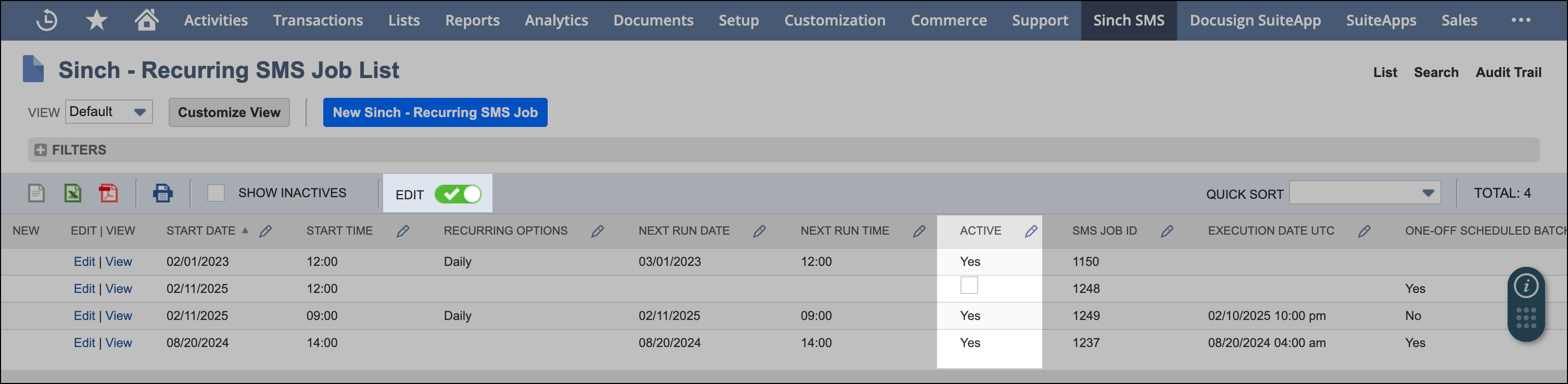The height and width of the screenshot is (384, 1568).
Task: Click the Start Date column header
Action: coord(201,231)
